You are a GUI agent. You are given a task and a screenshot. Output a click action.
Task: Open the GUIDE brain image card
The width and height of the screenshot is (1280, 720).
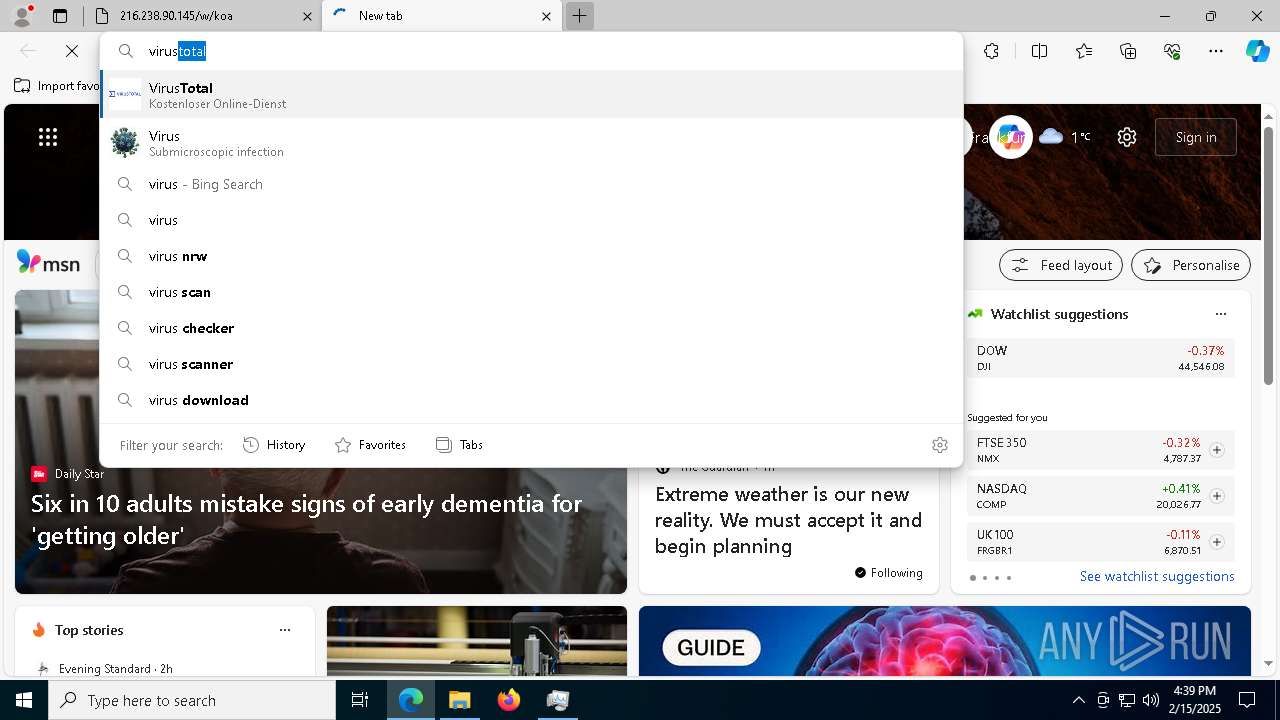click(x=945, y=641)
